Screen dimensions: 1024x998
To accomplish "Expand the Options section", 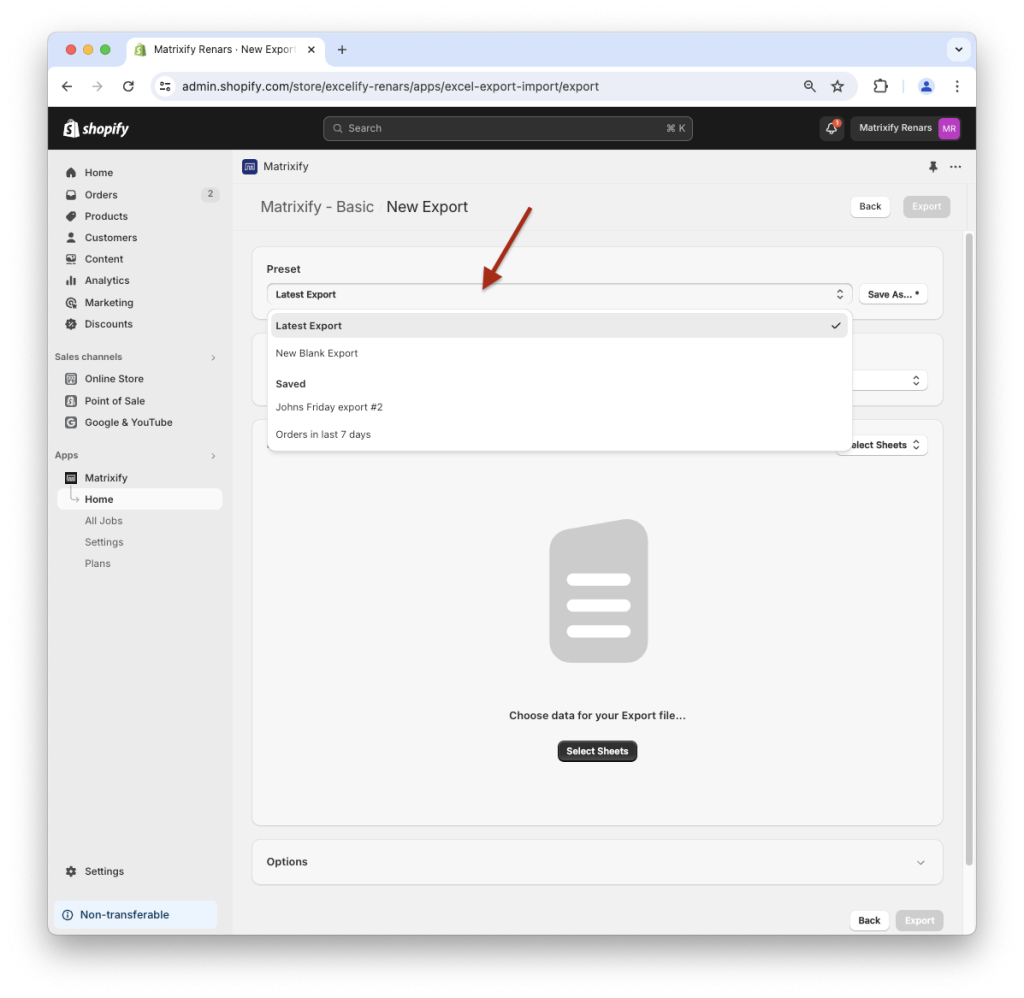I will 597,861.
